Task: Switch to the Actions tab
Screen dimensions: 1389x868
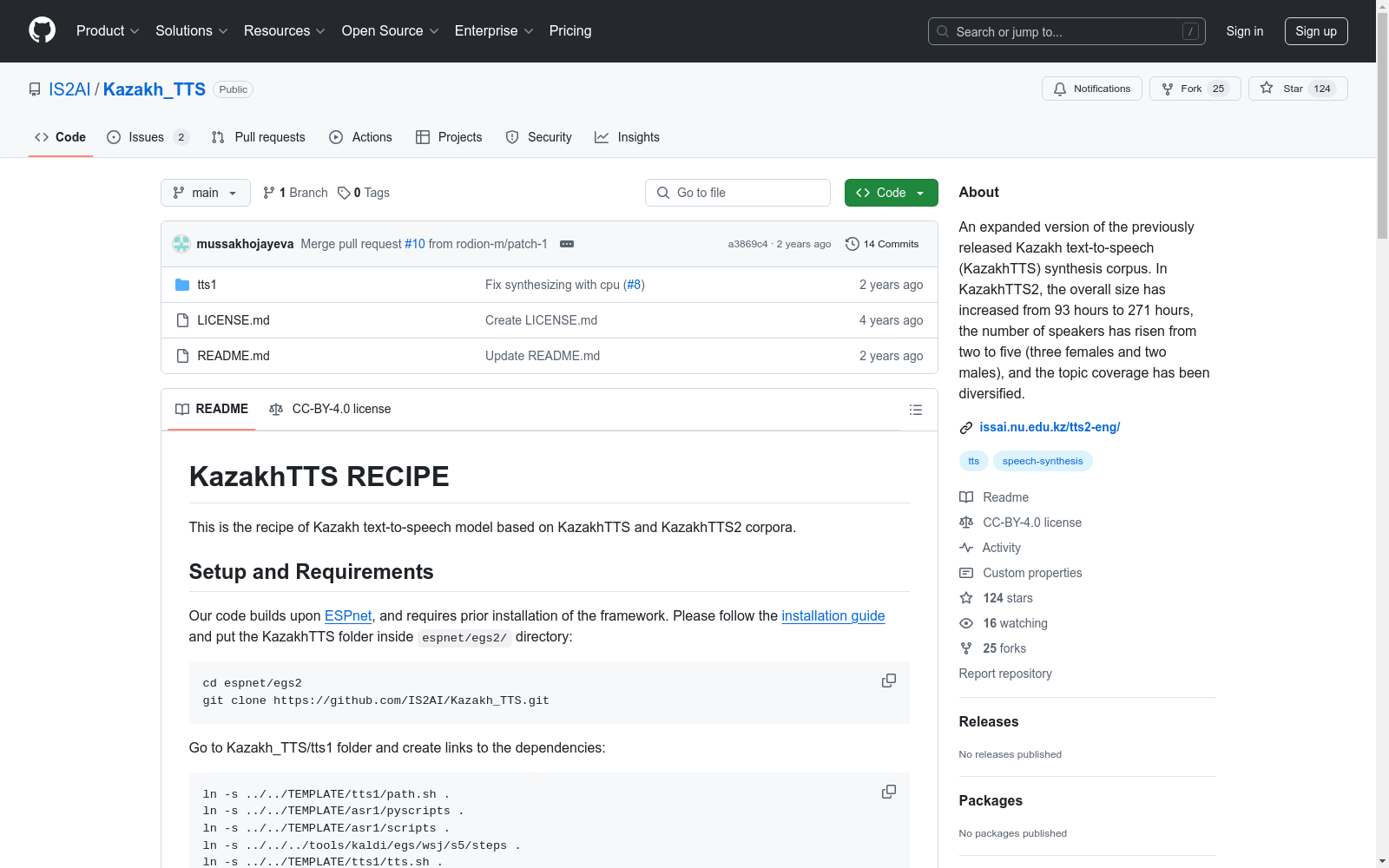Action: tap(361, 137)
